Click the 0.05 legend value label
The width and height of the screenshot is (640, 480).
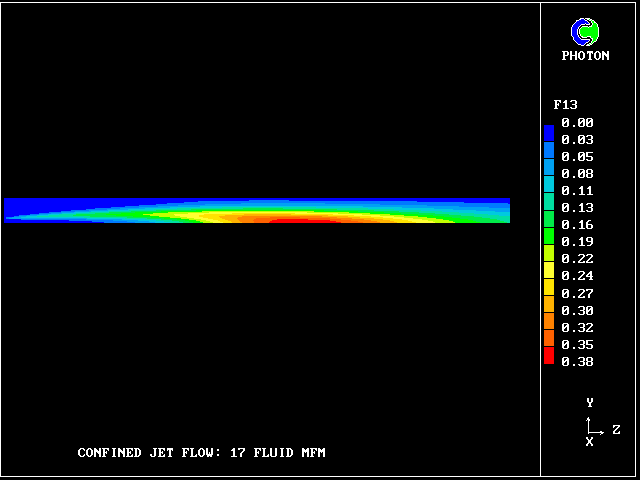pos(577,157)
